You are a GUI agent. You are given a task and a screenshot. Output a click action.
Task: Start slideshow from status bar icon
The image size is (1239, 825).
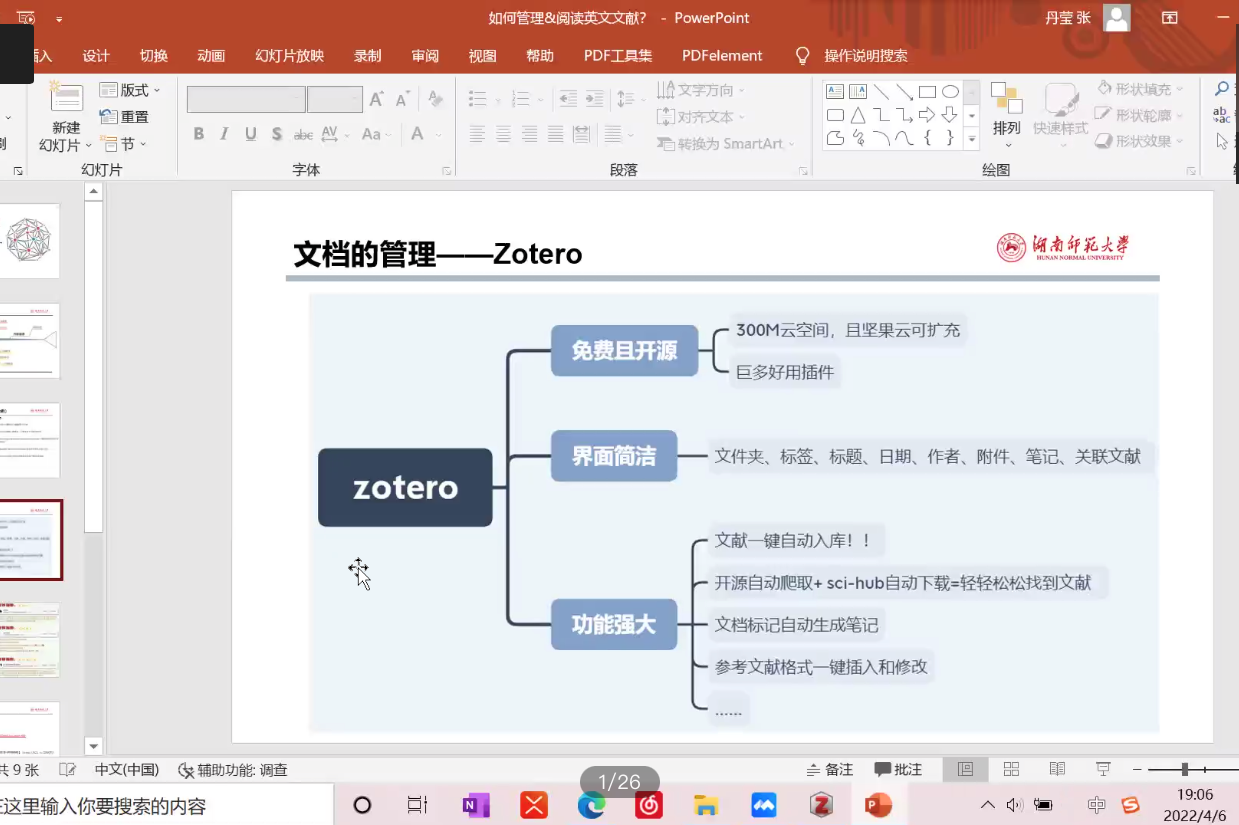1103,769
